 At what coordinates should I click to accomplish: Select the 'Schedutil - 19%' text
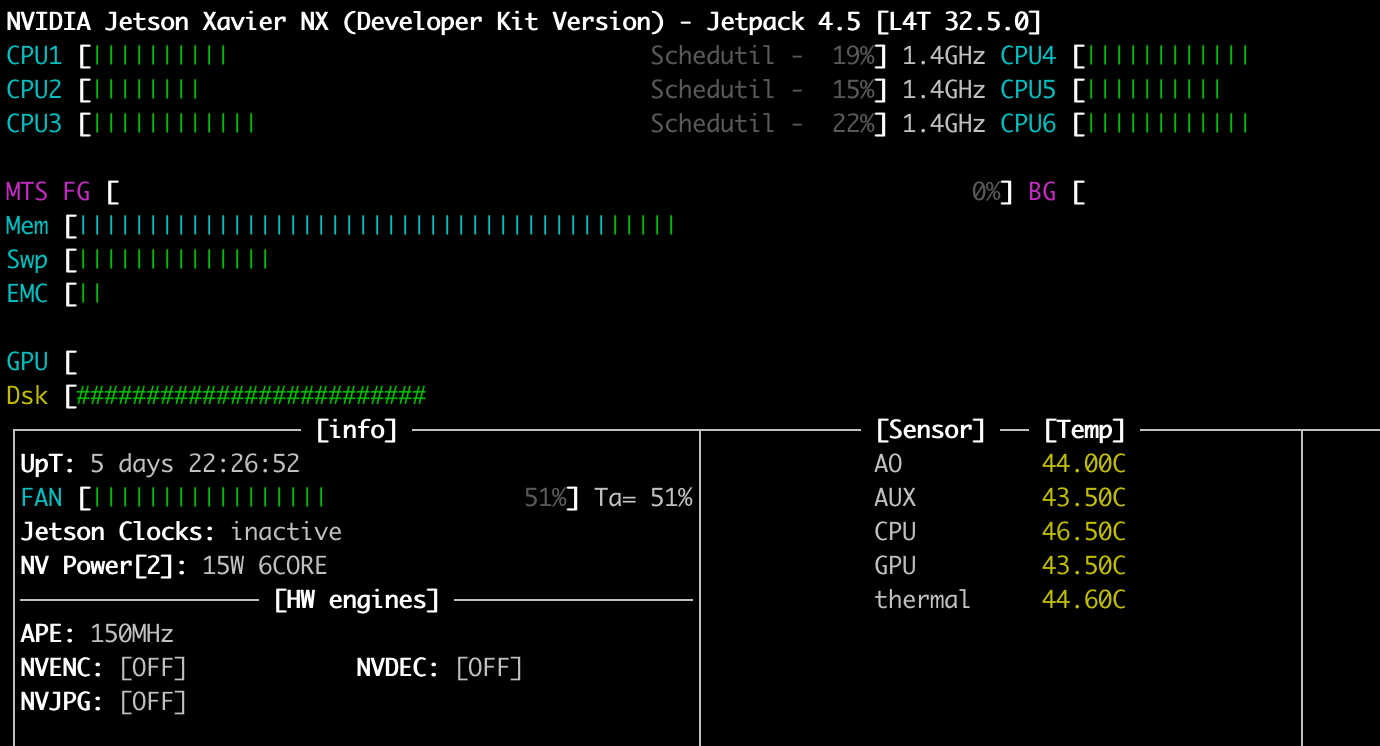point(762,56)
